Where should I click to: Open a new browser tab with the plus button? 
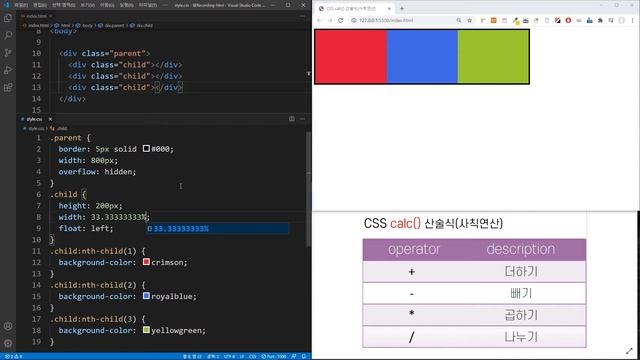402,8
